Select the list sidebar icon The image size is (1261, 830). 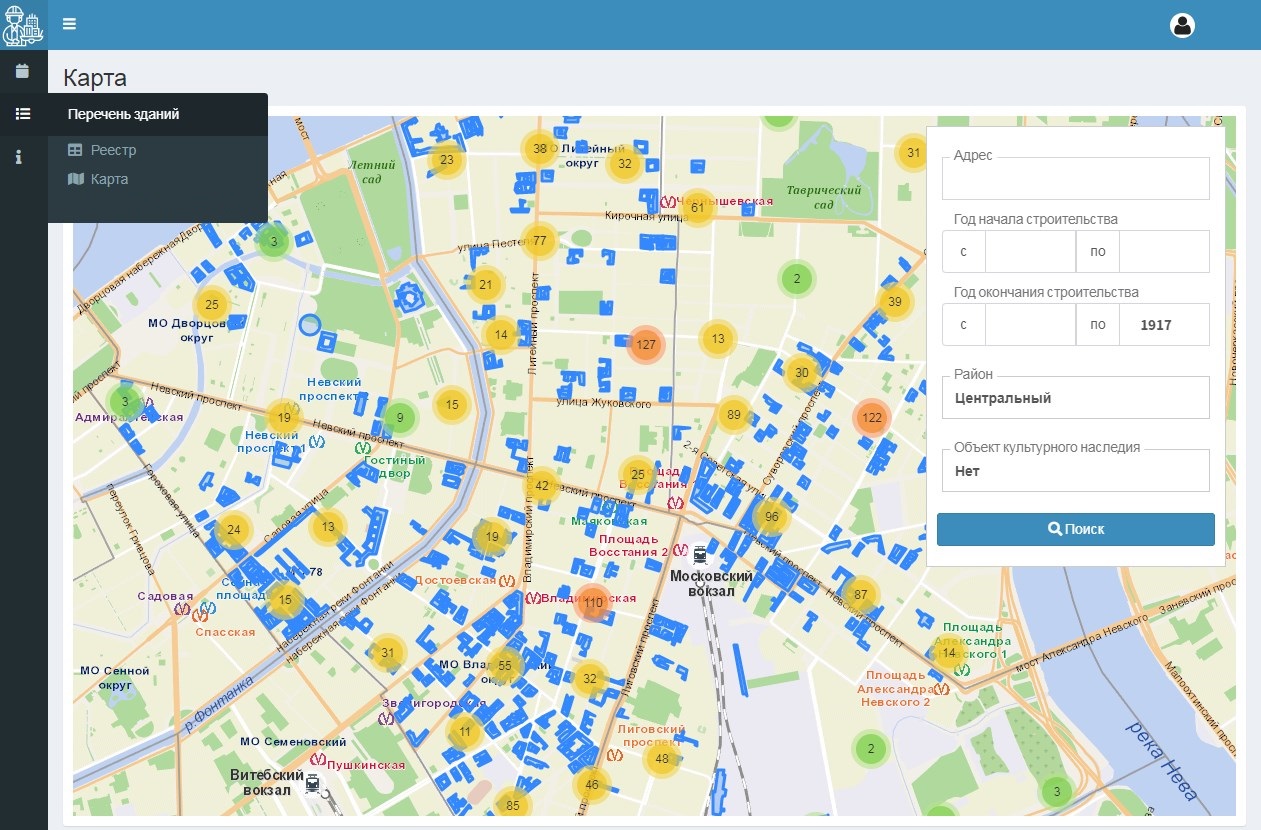coord(22,114)
